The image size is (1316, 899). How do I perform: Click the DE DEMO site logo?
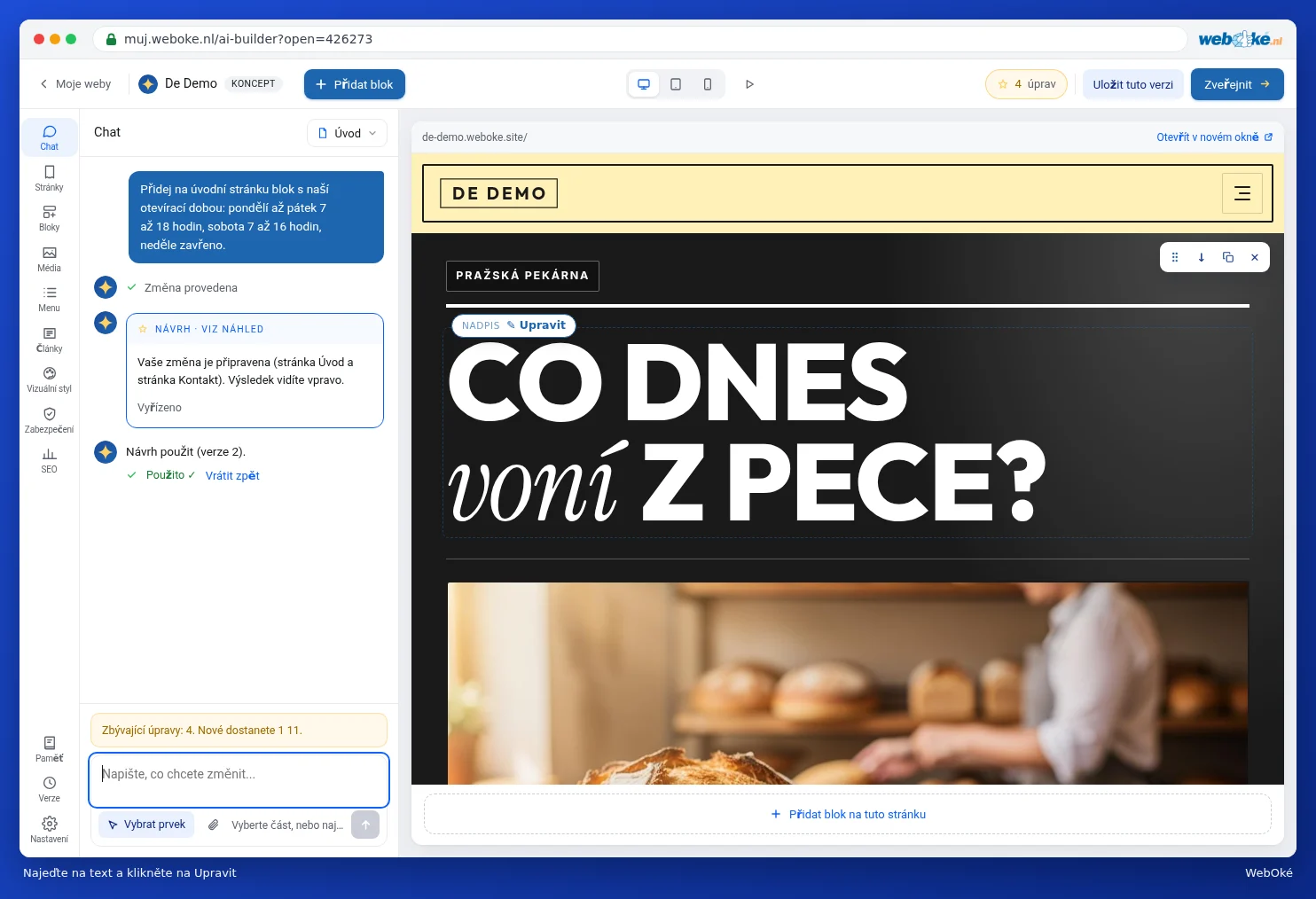499,193
